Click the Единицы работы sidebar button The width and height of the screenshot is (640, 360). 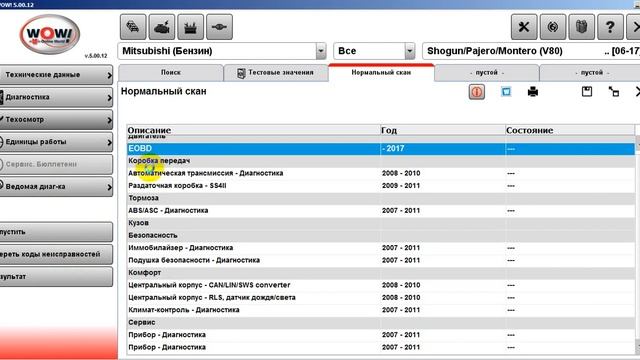pos(56,142)
